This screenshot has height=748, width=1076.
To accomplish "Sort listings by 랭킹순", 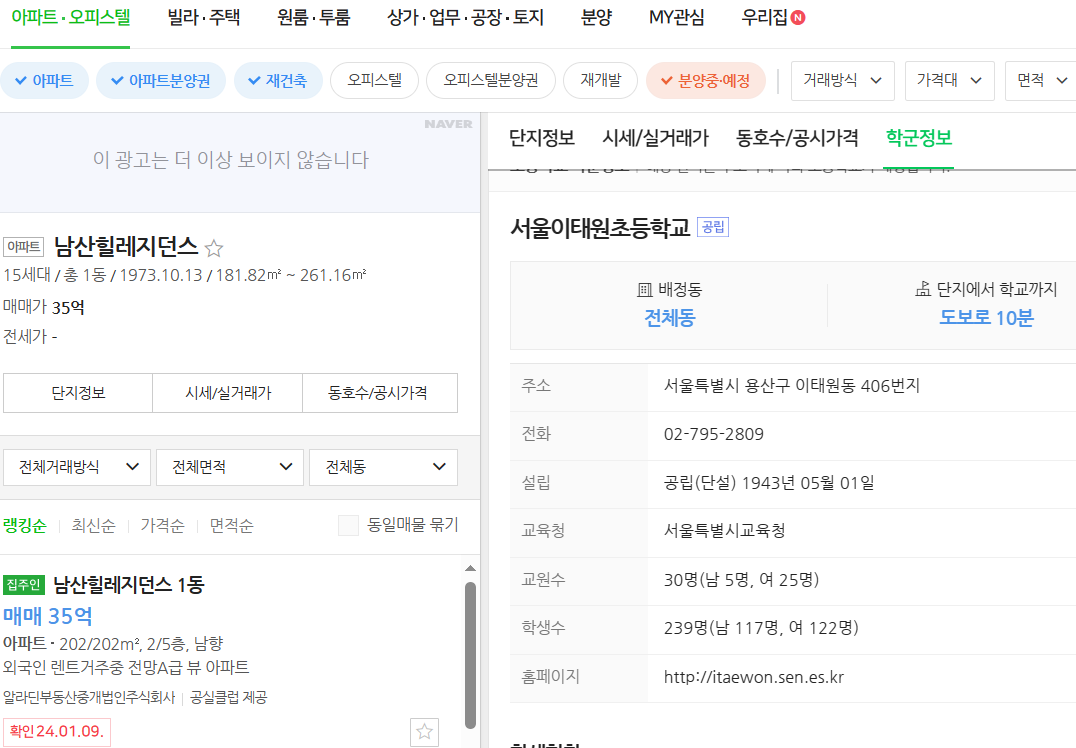I will pos(25,526).
